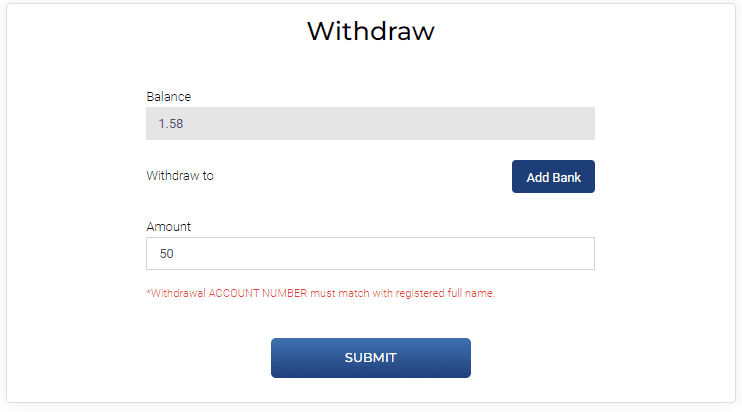This screenshot has width=742, height=412.
Task: Place cursor after 50 in Amount
Action: (175, 254)
